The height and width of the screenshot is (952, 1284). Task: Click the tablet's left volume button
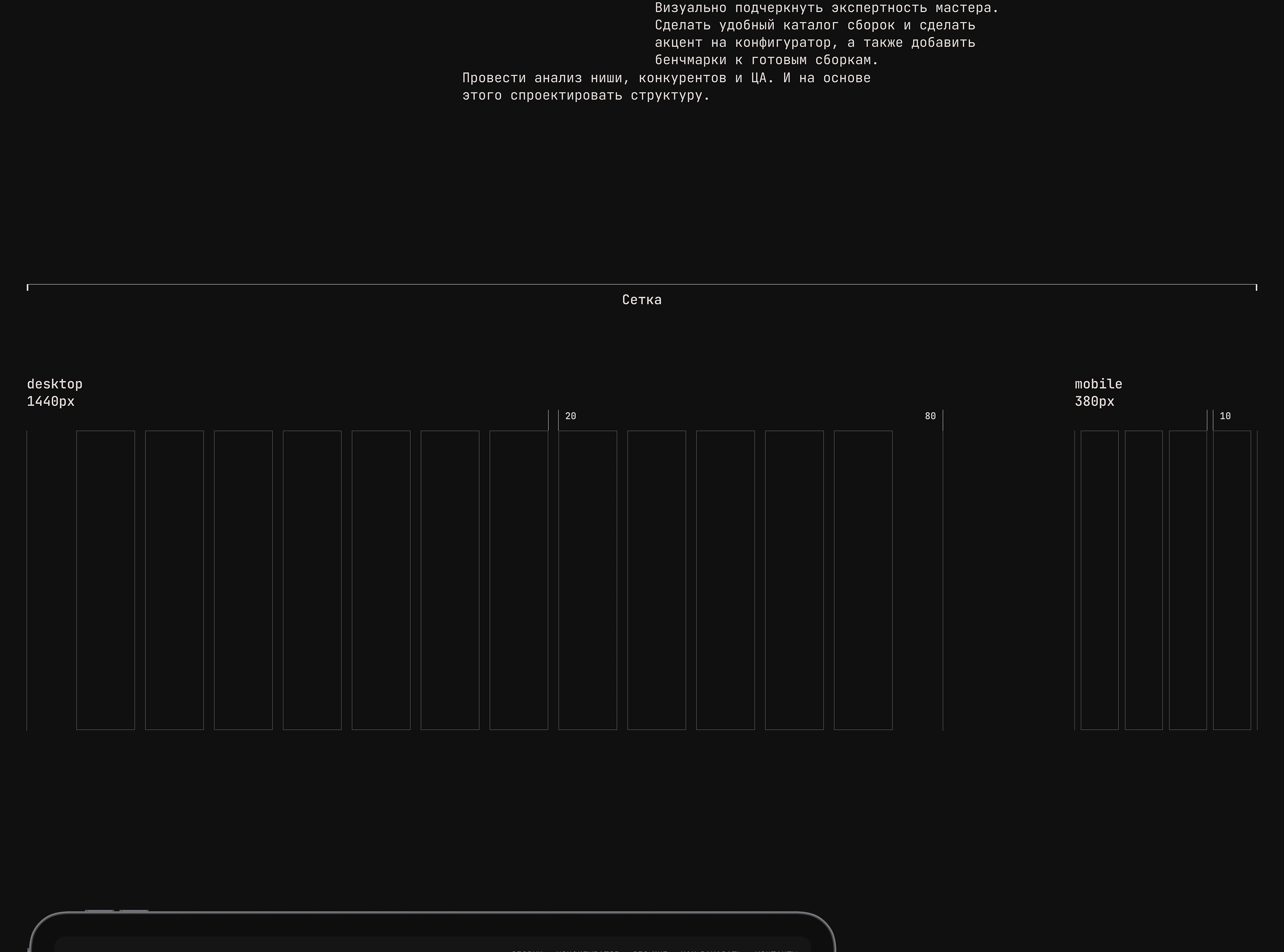[x=99, y=911]
